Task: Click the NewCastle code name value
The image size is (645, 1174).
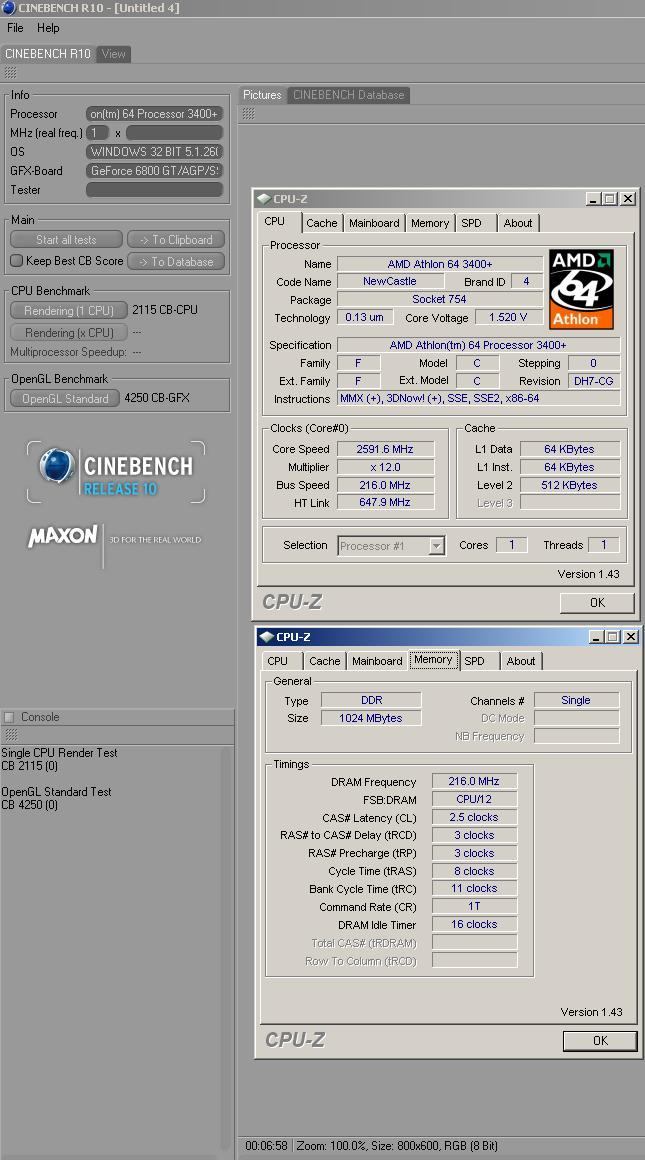Action: point(390,282)
